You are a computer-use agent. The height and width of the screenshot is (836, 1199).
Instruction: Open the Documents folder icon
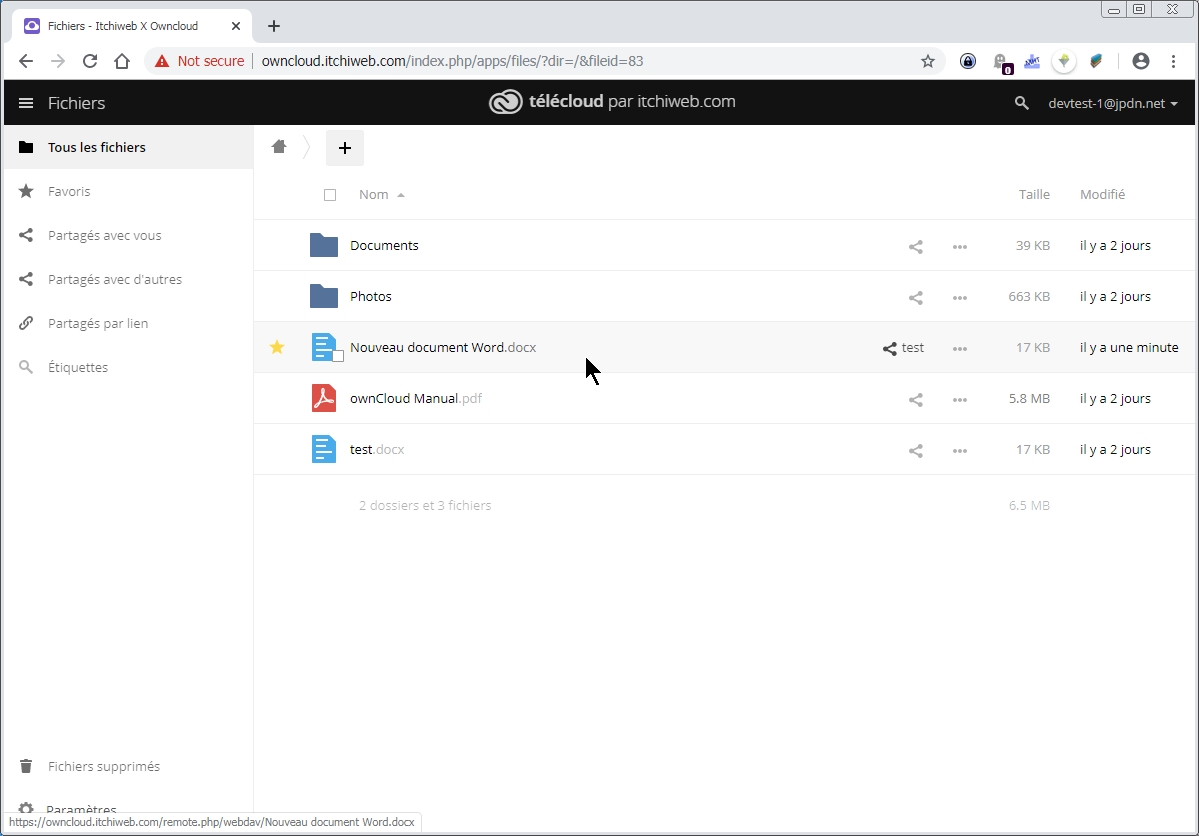coord(323,246)
